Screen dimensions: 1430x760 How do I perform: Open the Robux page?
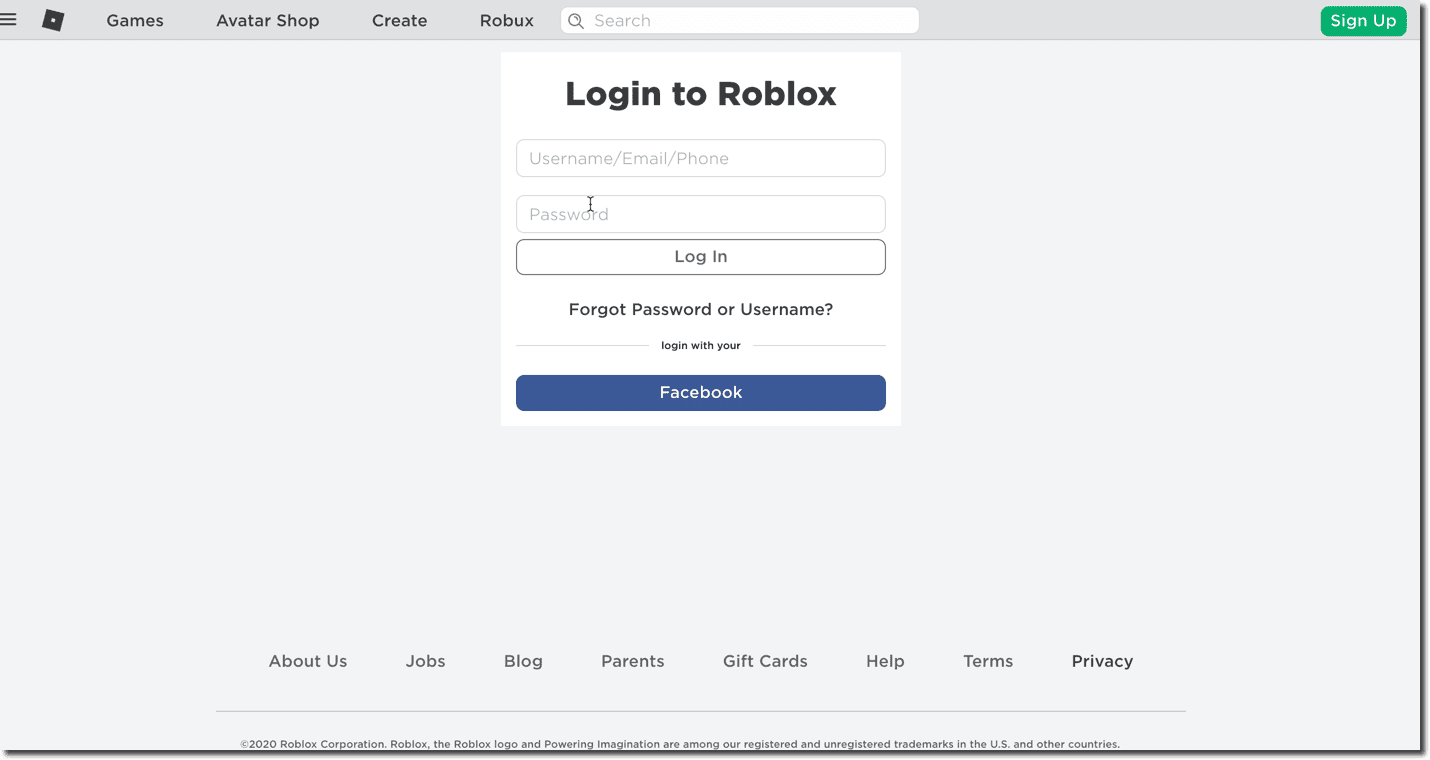[x=506, y=20]
